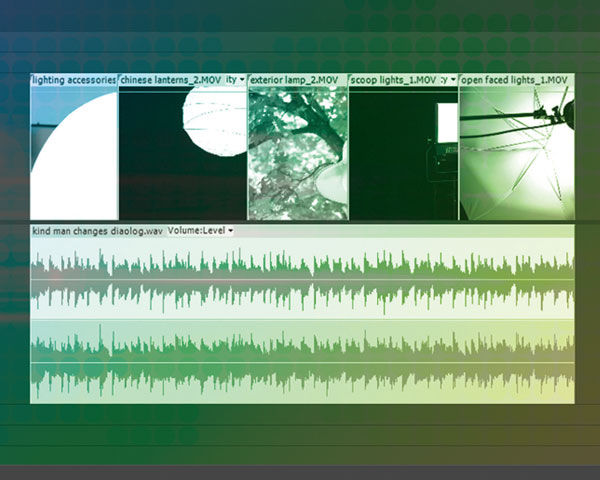Click the exterior lamp_2.MOV tree thumbnail

click(x=297, y=155)
